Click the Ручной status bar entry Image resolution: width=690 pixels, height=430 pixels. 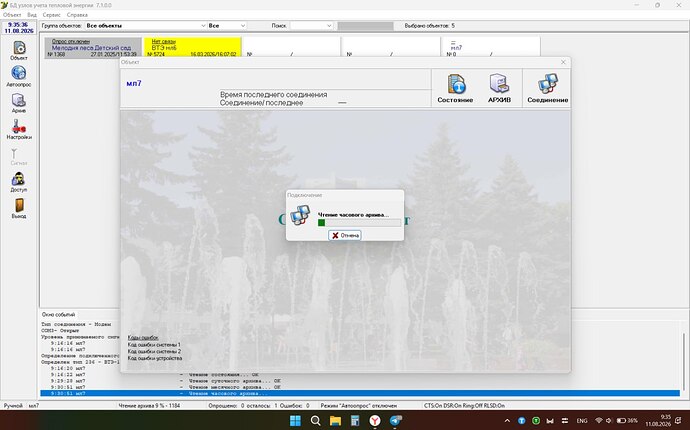tap(13, 406)
